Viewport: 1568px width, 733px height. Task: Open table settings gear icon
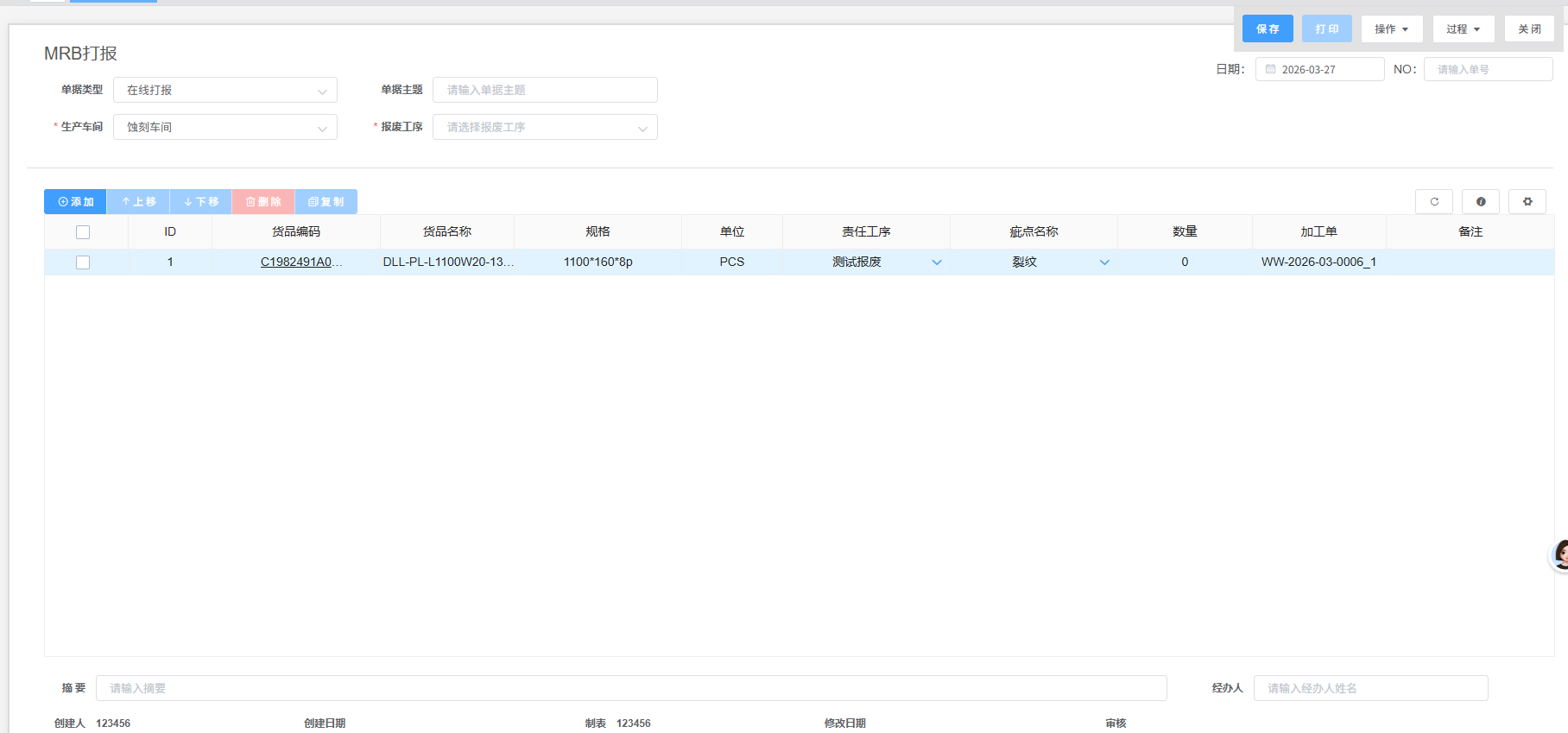[1527, 202]
